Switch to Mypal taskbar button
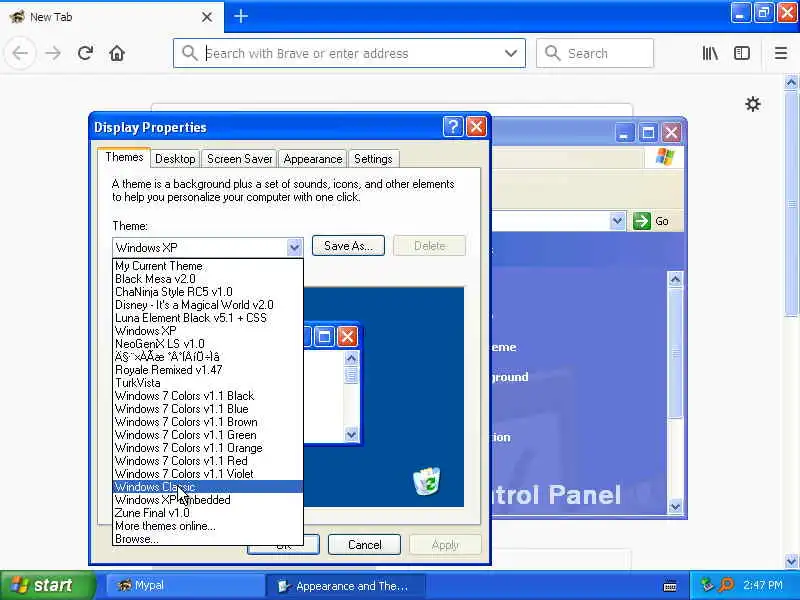This screenshot has width=800, height=600. [184, 585]
